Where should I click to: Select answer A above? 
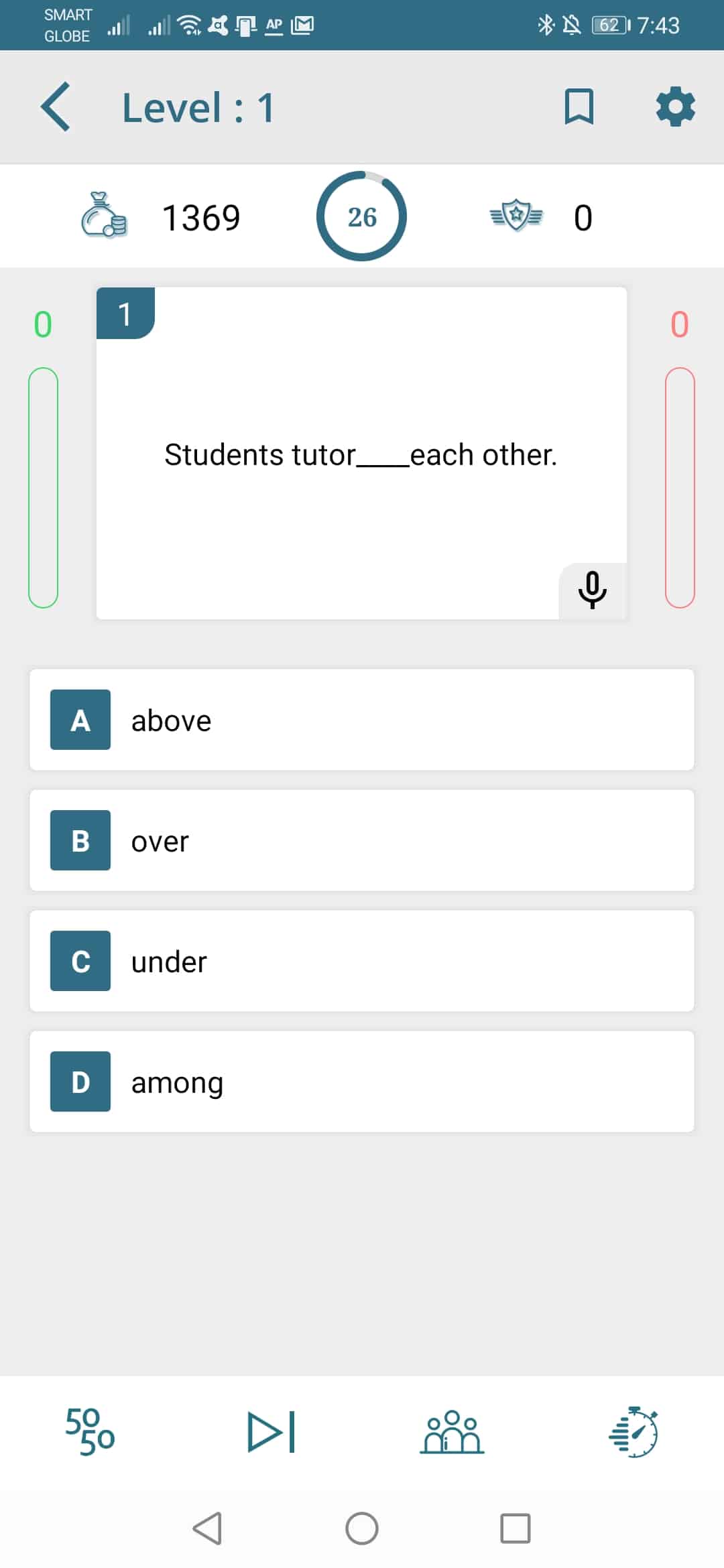[x=362, y=720]
